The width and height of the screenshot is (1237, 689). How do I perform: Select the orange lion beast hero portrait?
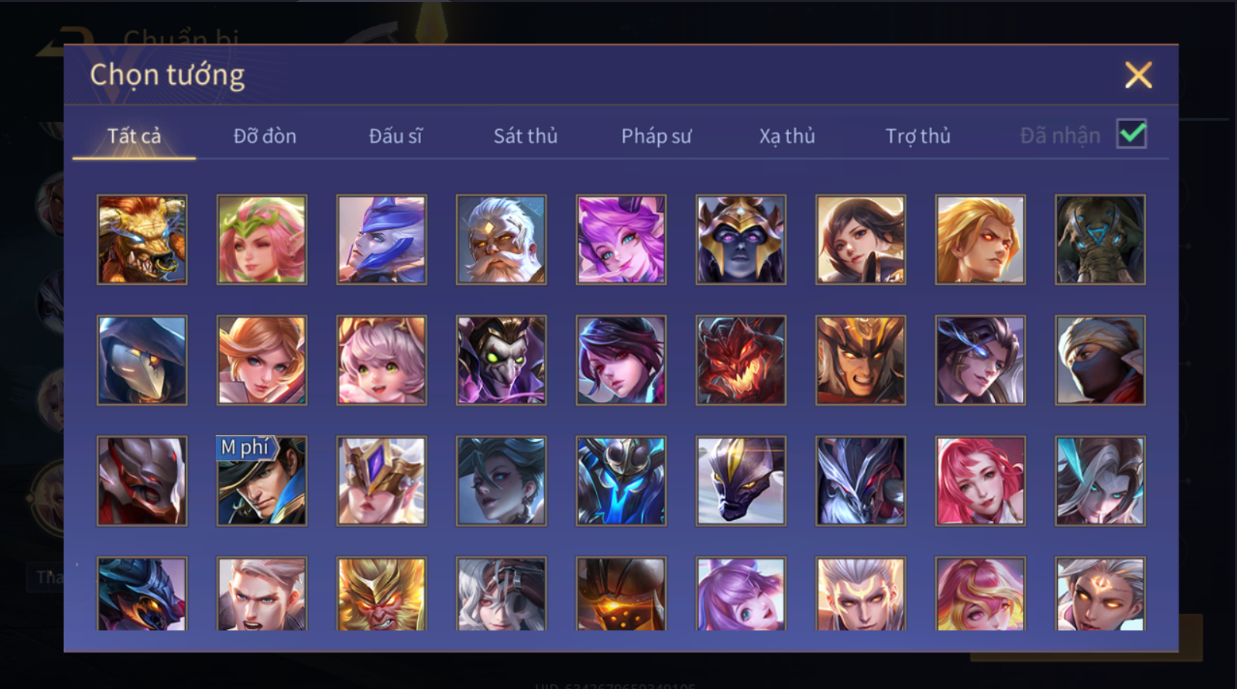point(142,240)
